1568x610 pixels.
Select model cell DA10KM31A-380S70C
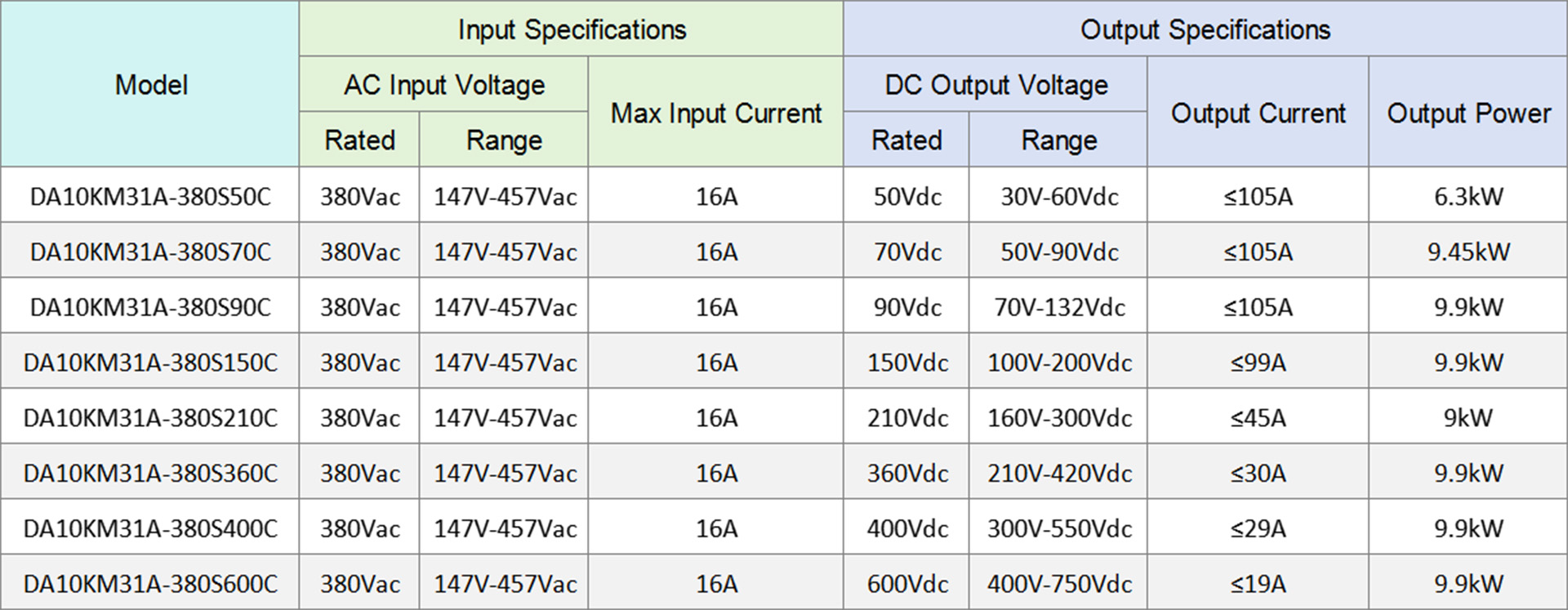click(x=150, y=252)
